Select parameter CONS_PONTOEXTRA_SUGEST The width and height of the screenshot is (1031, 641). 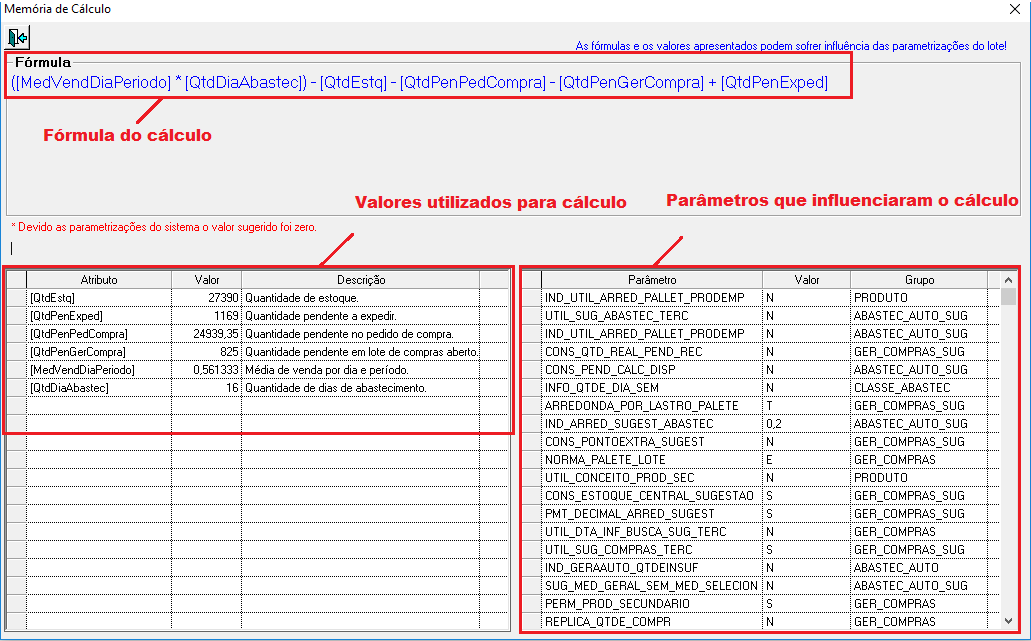[652, 442]
